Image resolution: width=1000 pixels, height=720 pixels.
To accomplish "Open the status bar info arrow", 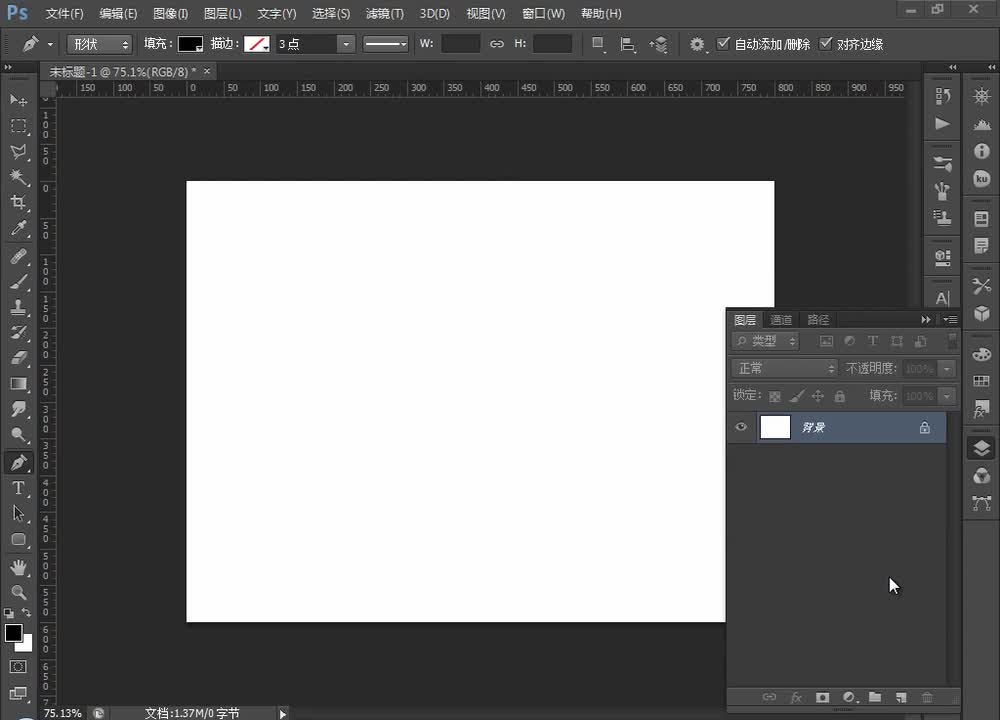I will [283, 714].
